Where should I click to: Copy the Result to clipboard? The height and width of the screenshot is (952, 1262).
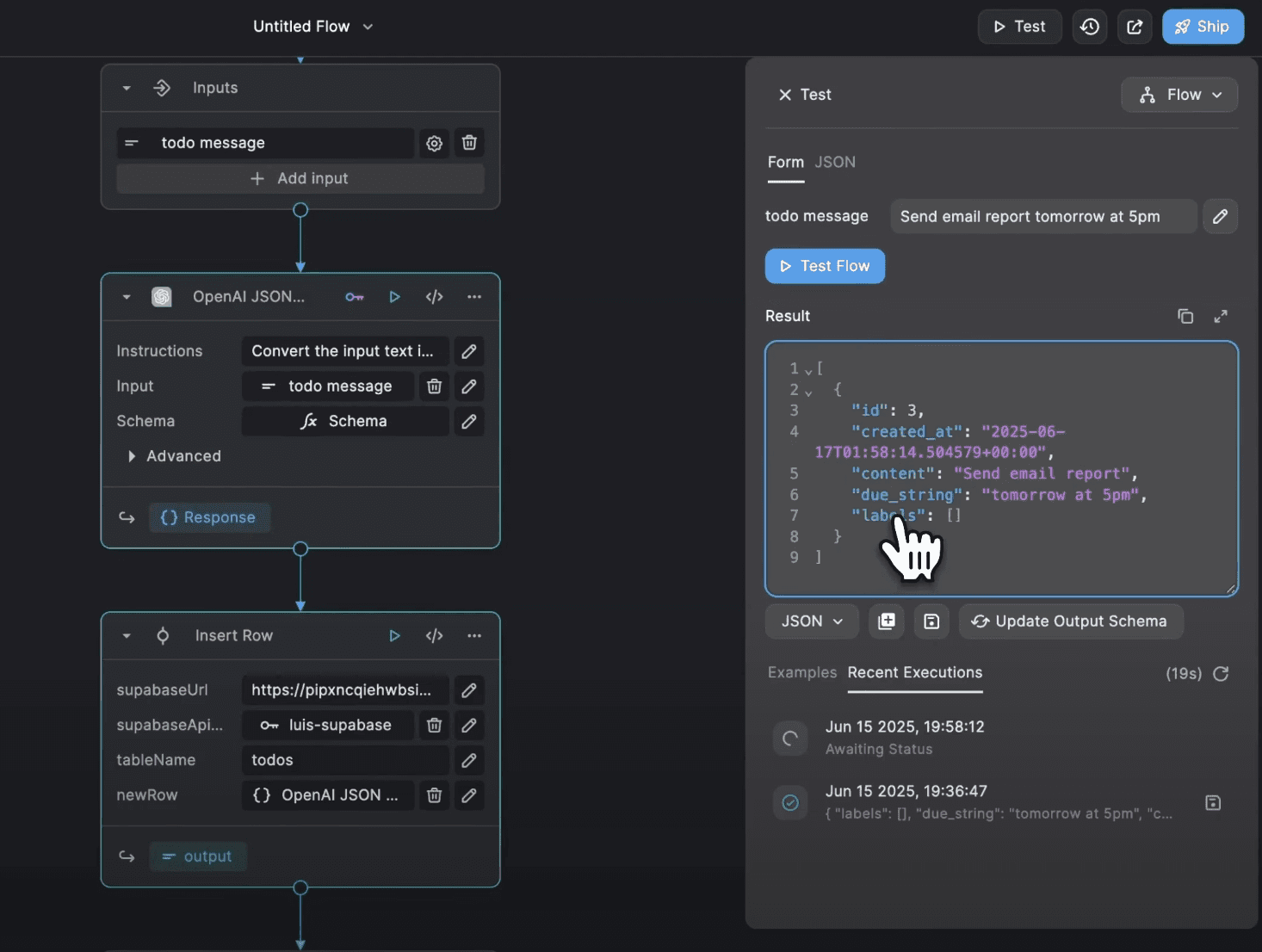1185,317
